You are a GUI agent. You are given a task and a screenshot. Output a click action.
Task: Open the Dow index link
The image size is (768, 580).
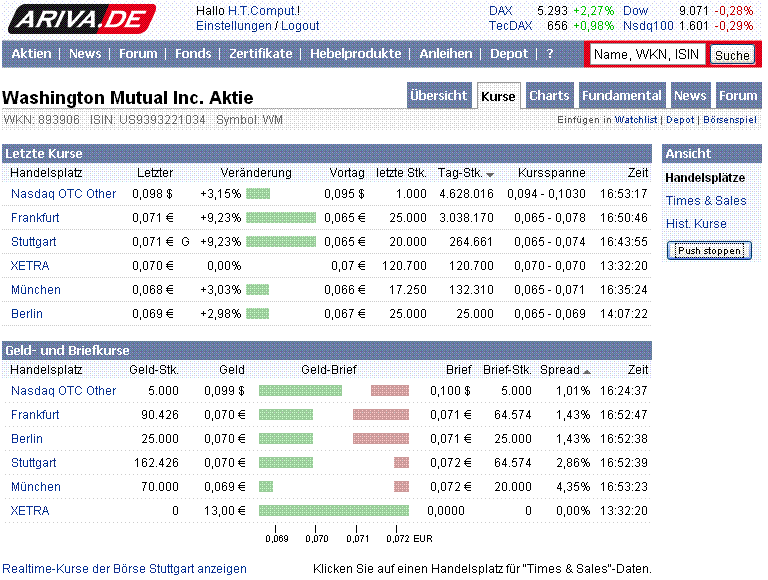pos(635,11)
